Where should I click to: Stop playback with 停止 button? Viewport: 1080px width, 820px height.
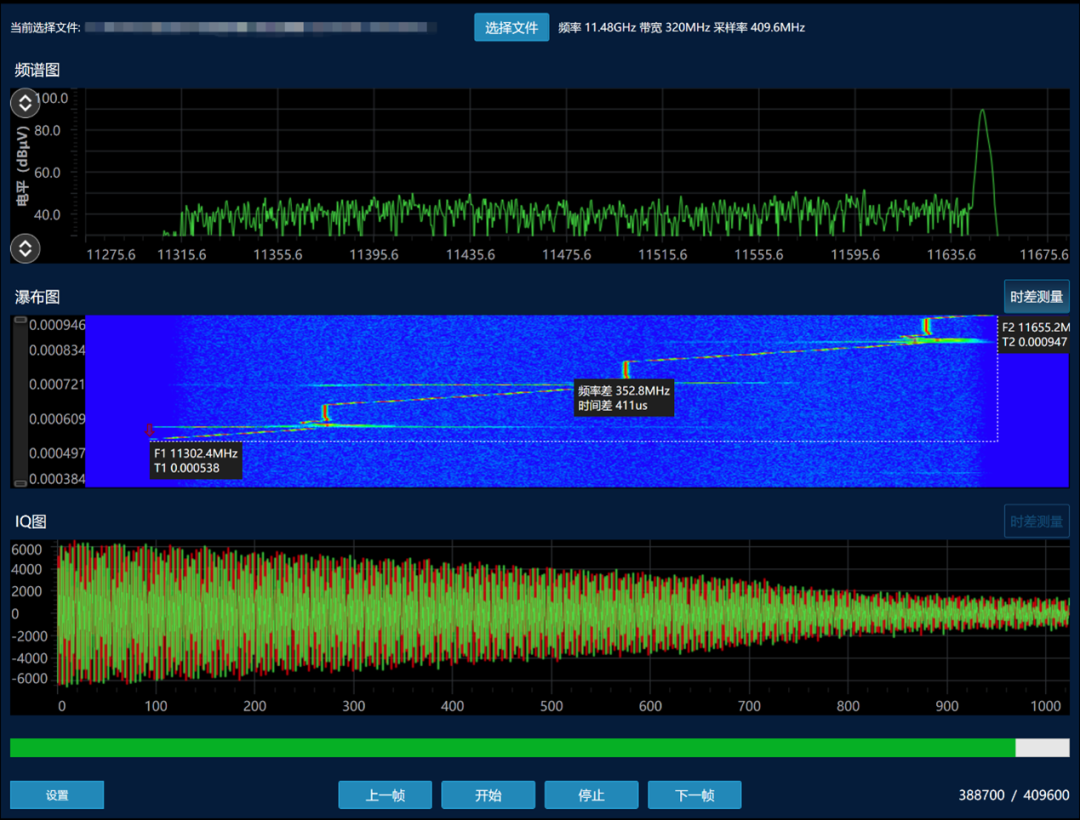point(591,795)
